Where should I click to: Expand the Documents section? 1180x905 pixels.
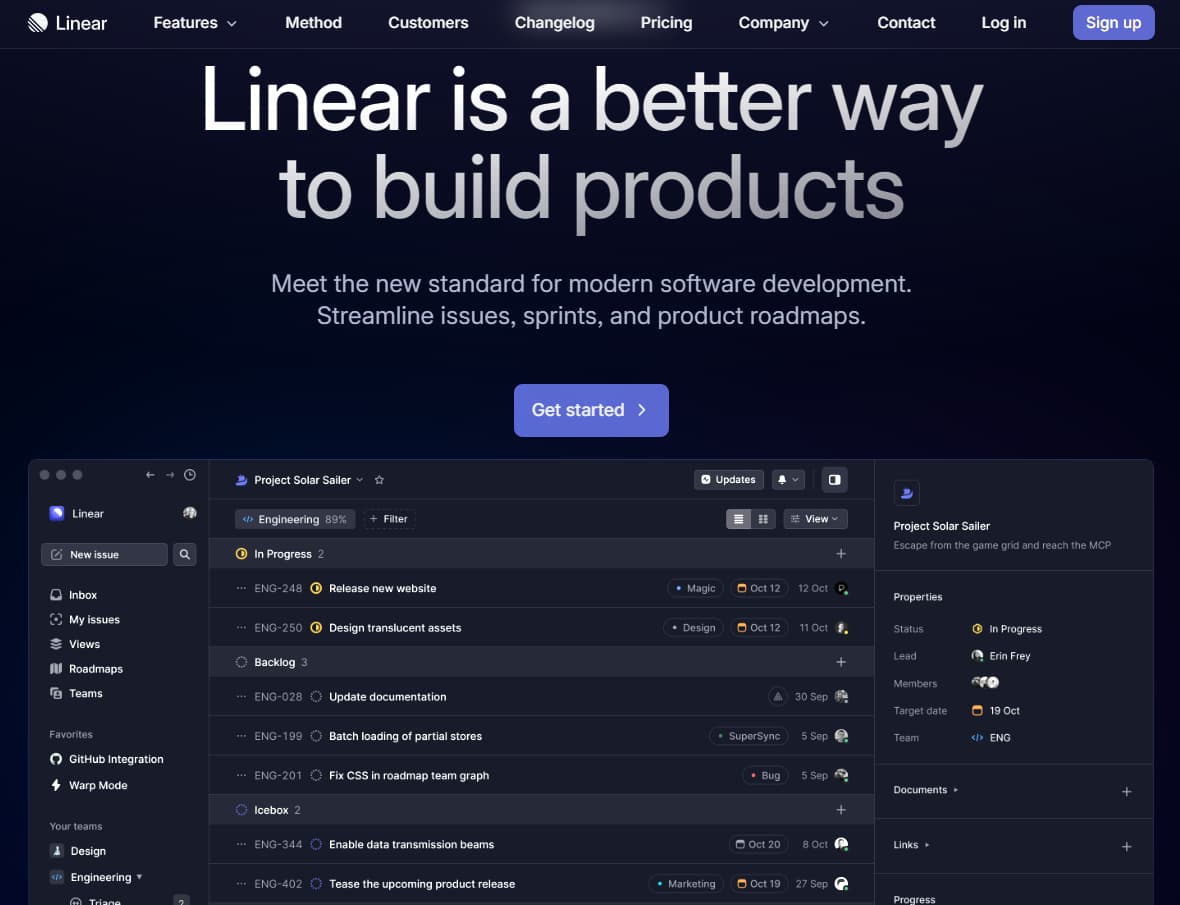pos(926,789)
